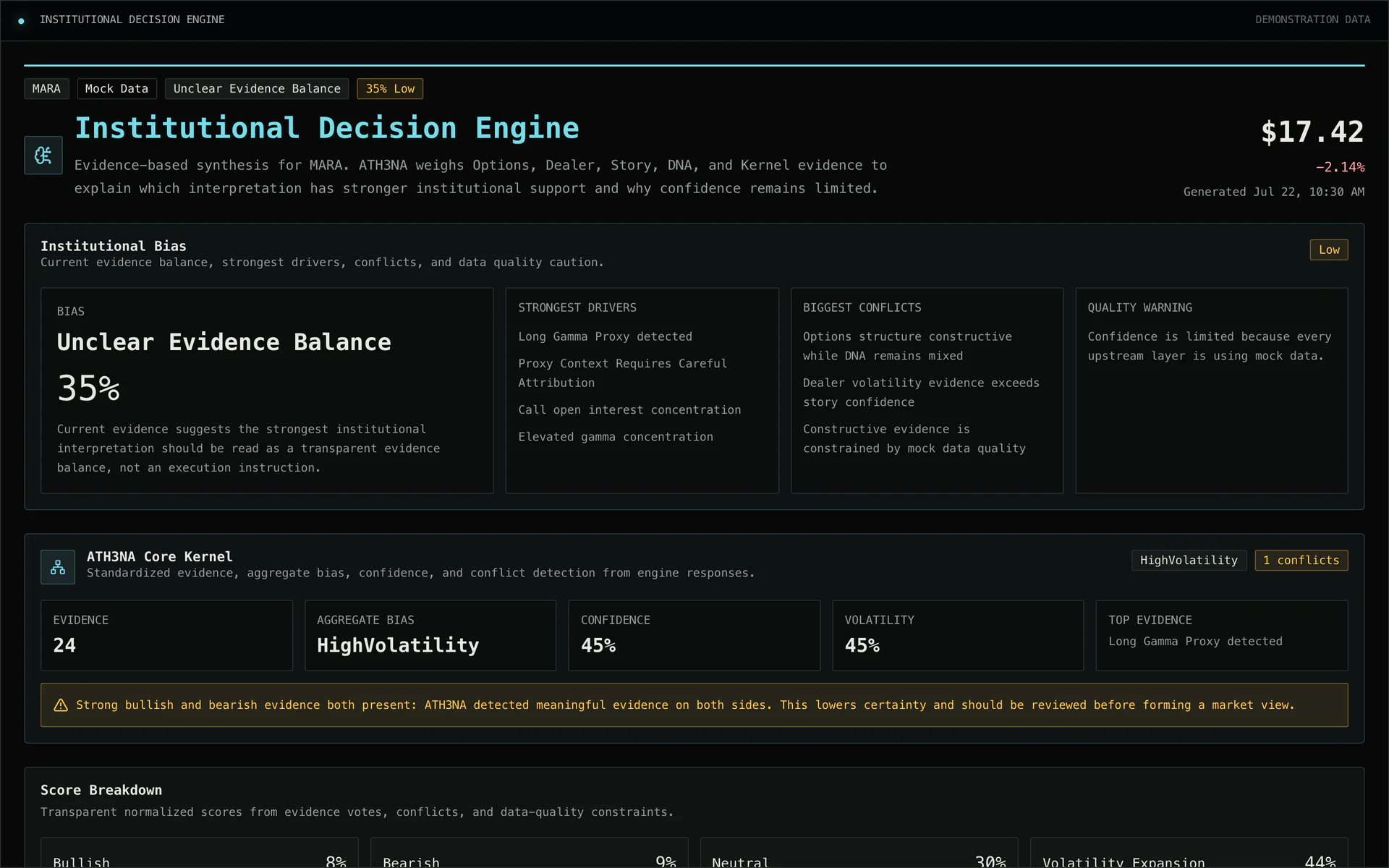Click the Low badge in Institutional Bias panel

click(1329, 250)
